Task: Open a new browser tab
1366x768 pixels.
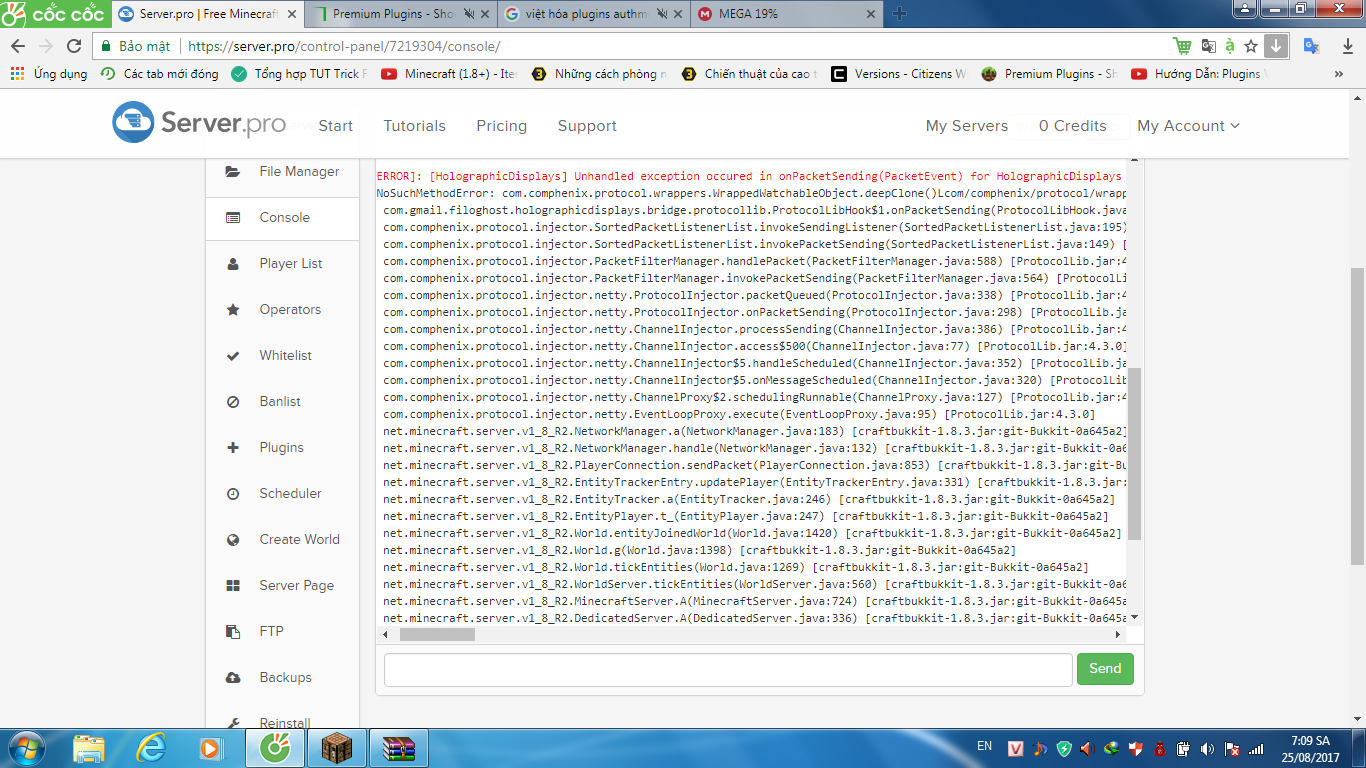Action: 899,14
